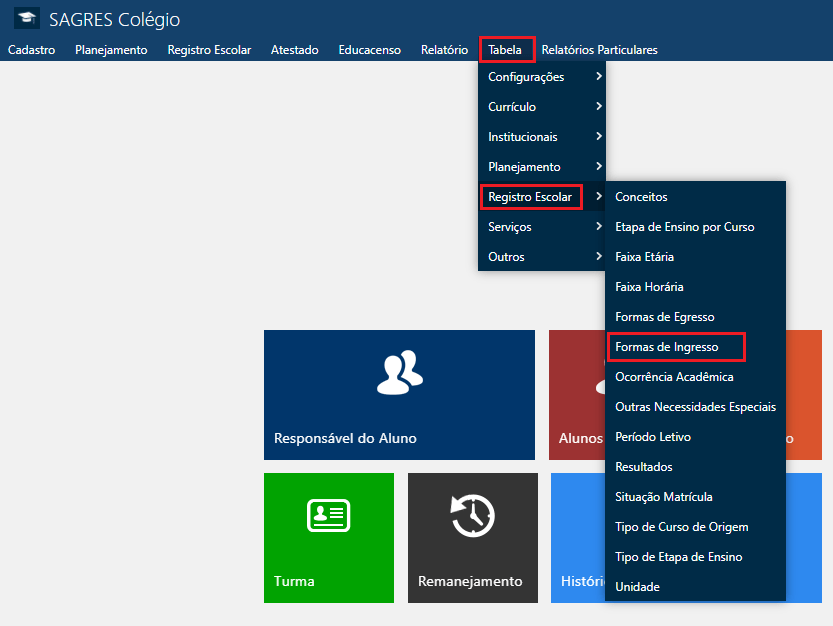
Task: Open the Cadastro menu
Action: click(x=31, y=50)
